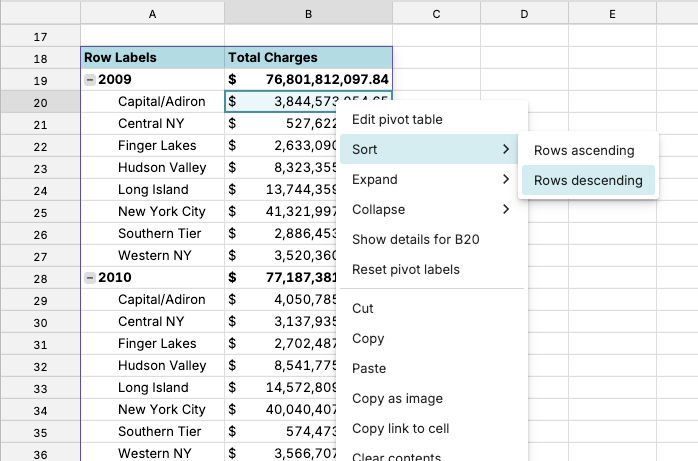Choose Reset pivot labels
This screenshot has width=698, height=461.
[432, 269]
